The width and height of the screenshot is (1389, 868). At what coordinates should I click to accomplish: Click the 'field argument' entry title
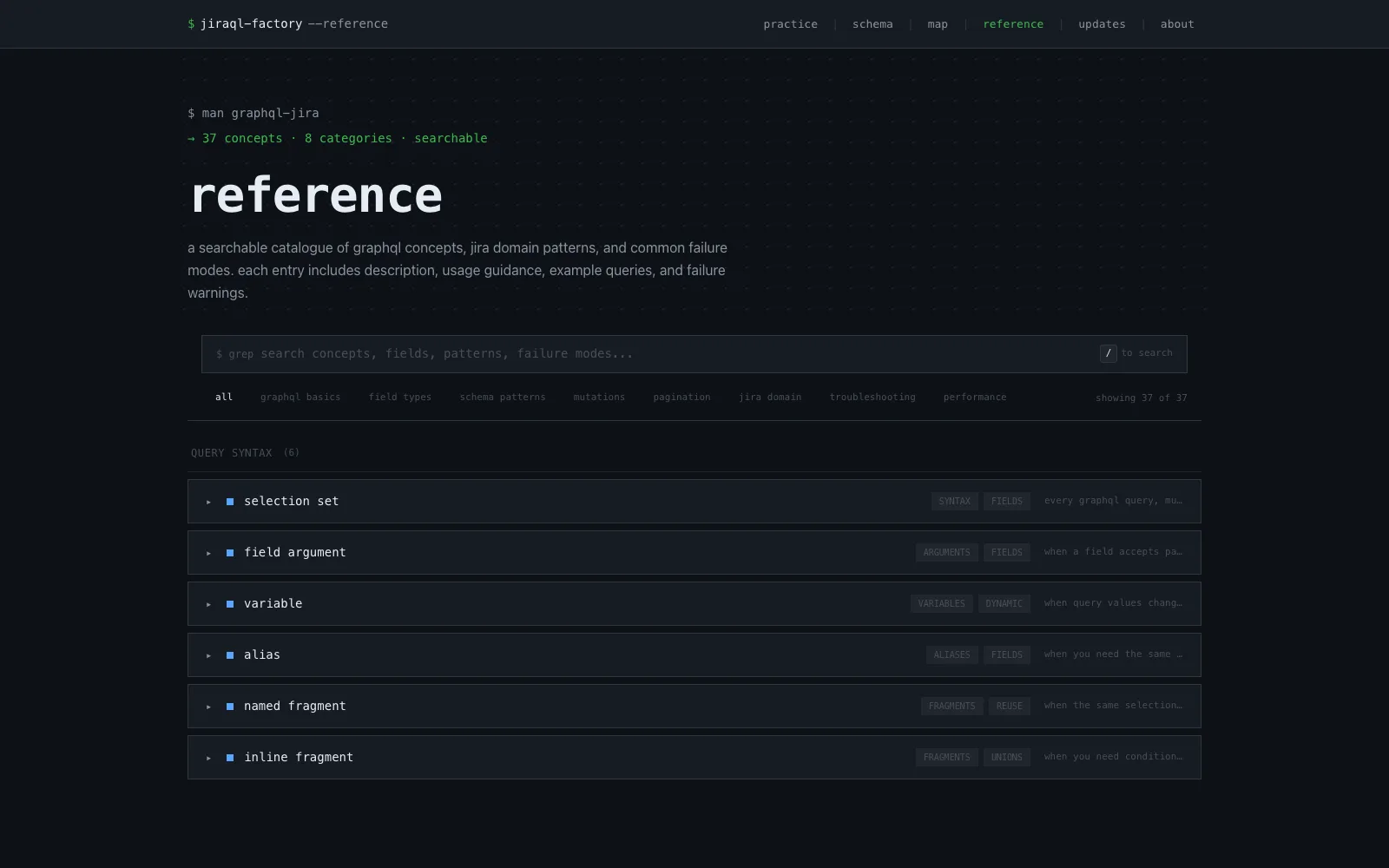295,552
